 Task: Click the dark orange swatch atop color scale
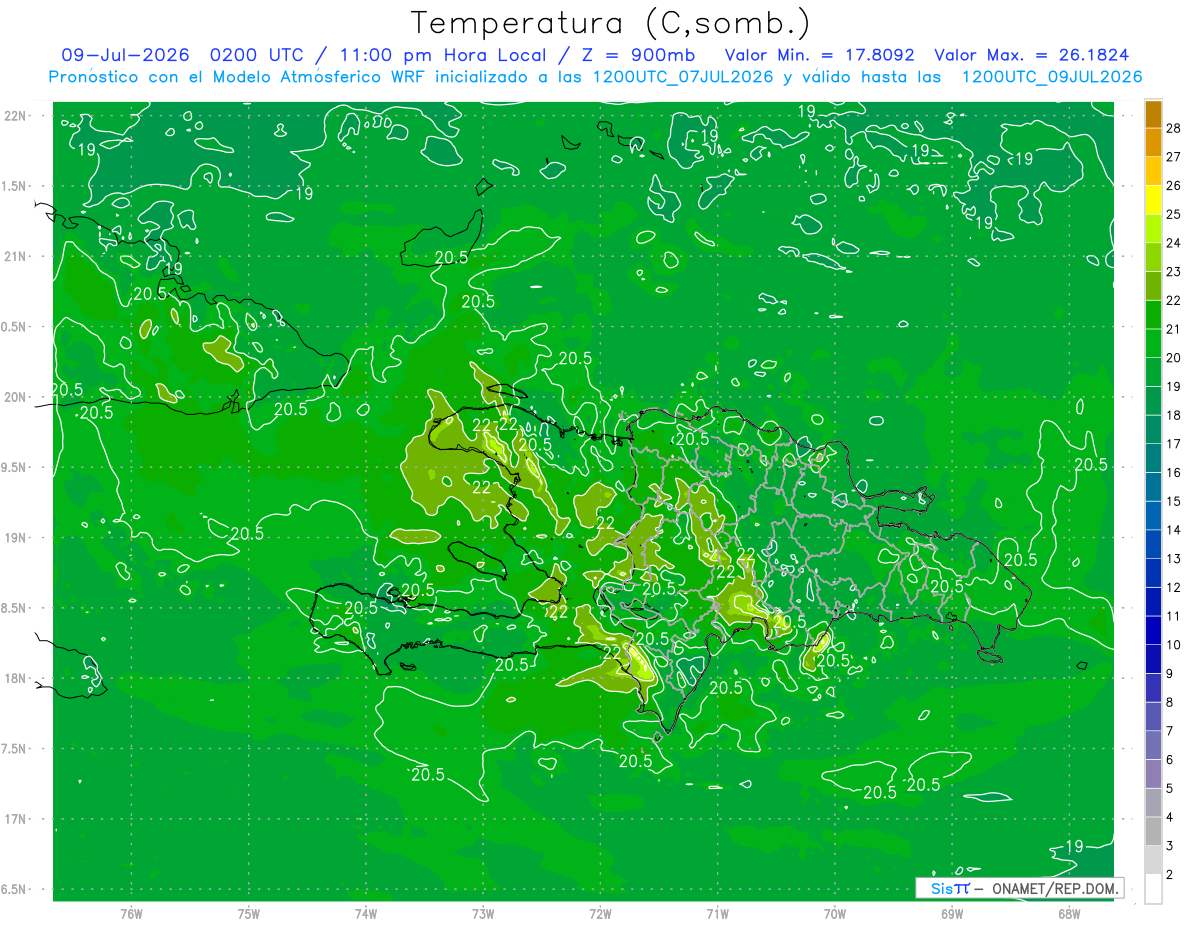coord(1153,114)
